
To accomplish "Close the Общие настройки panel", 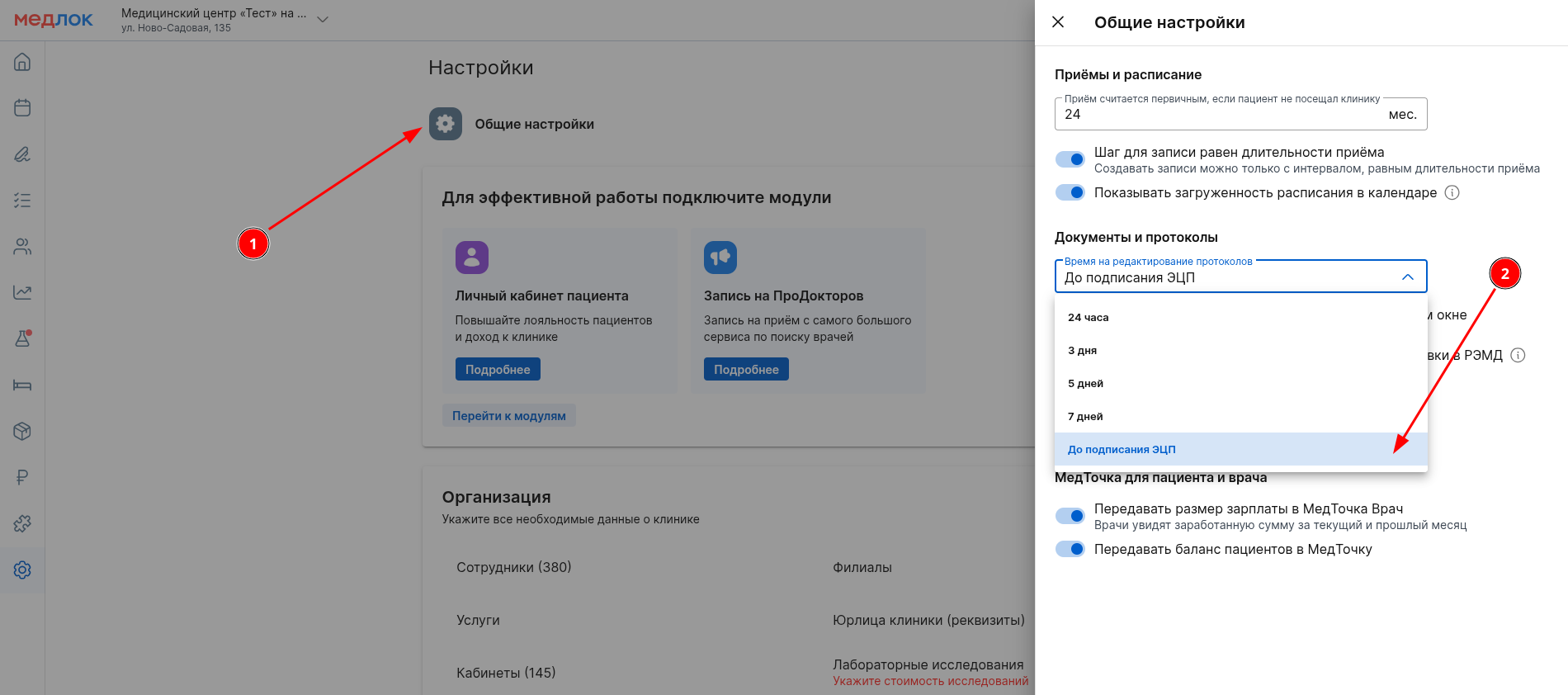I will coord(1058,22).
